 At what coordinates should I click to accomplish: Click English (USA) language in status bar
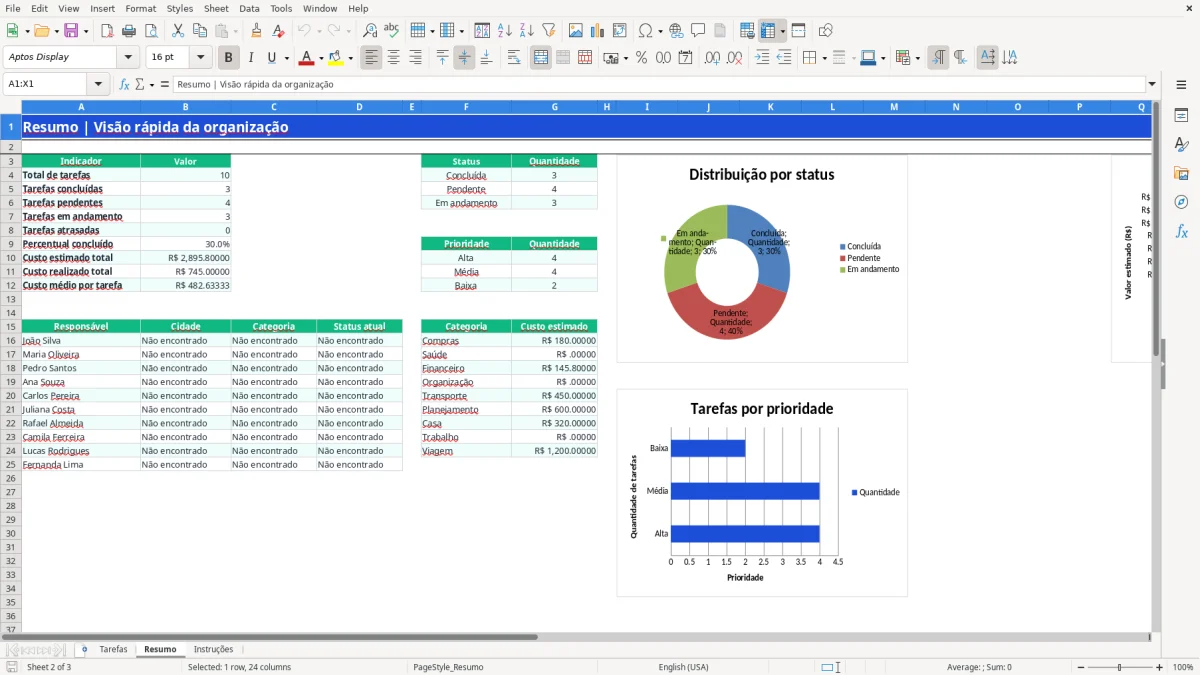[x=683, y=667]
